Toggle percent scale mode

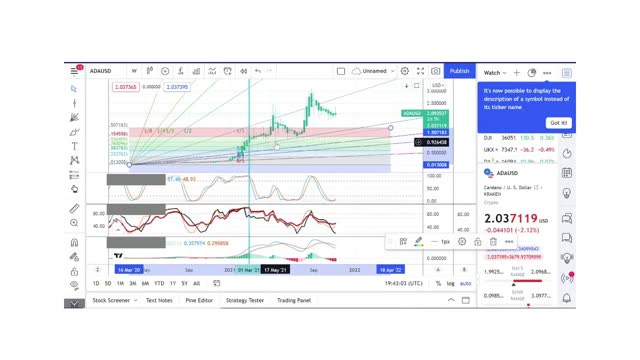(438, 283)
